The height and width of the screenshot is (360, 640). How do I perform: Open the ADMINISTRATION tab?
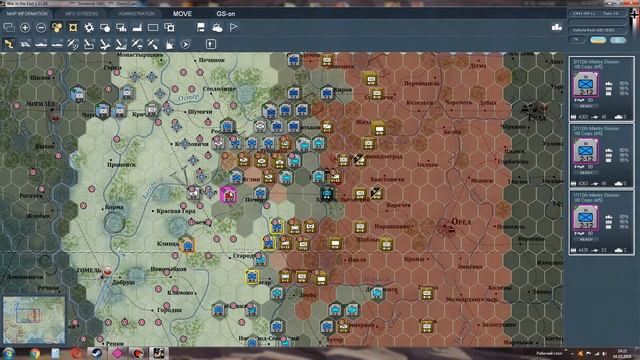136,13
